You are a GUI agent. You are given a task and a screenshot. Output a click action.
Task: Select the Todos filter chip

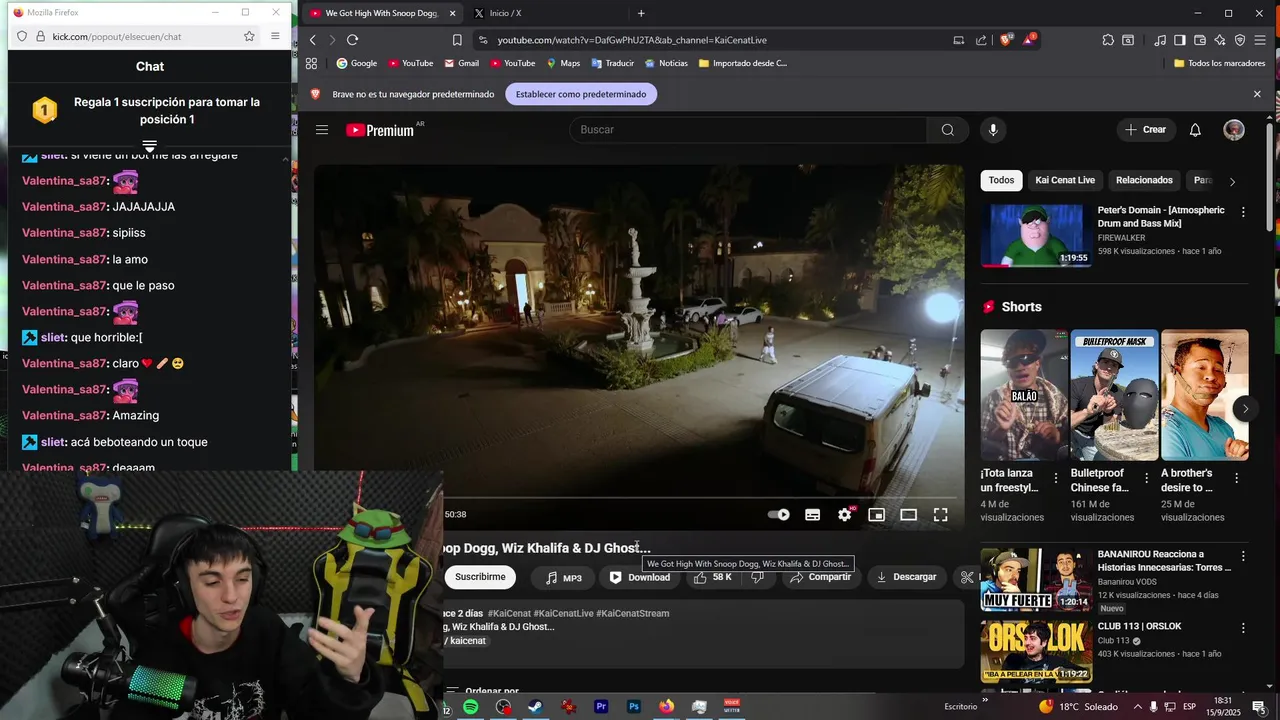point(1001,180)
